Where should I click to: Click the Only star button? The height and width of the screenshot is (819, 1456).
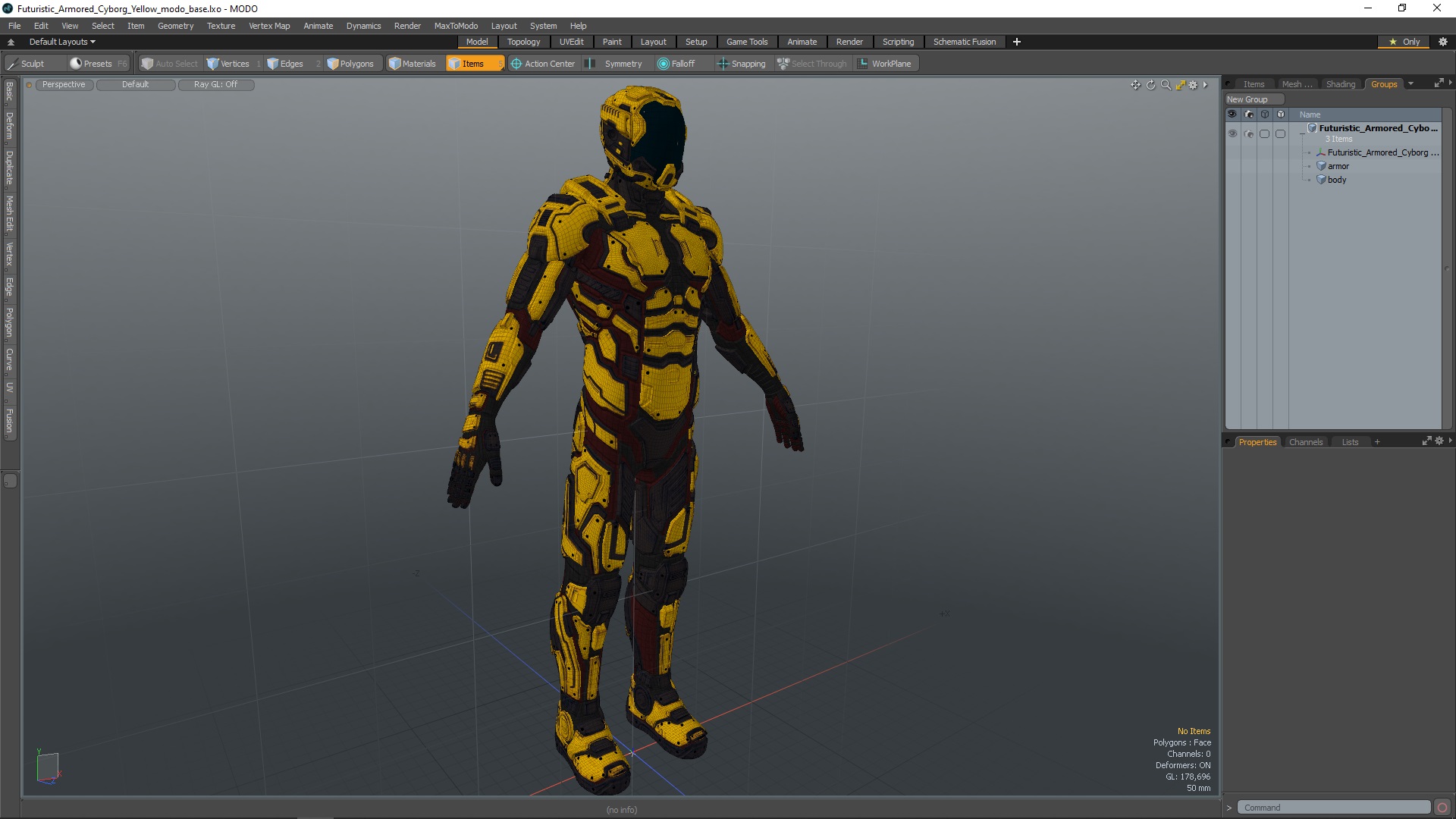(1404, 42)
